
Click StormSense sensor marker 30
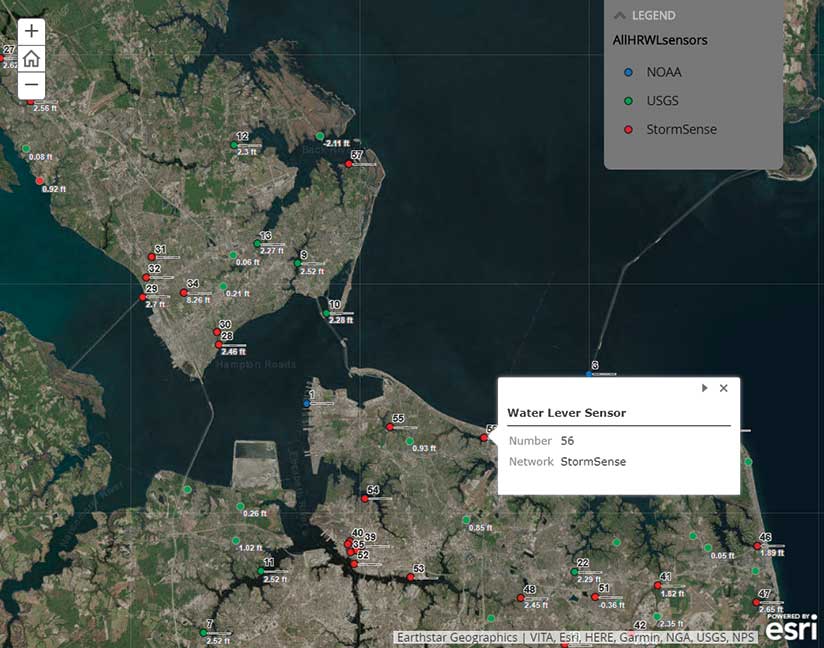coord(217,332)
